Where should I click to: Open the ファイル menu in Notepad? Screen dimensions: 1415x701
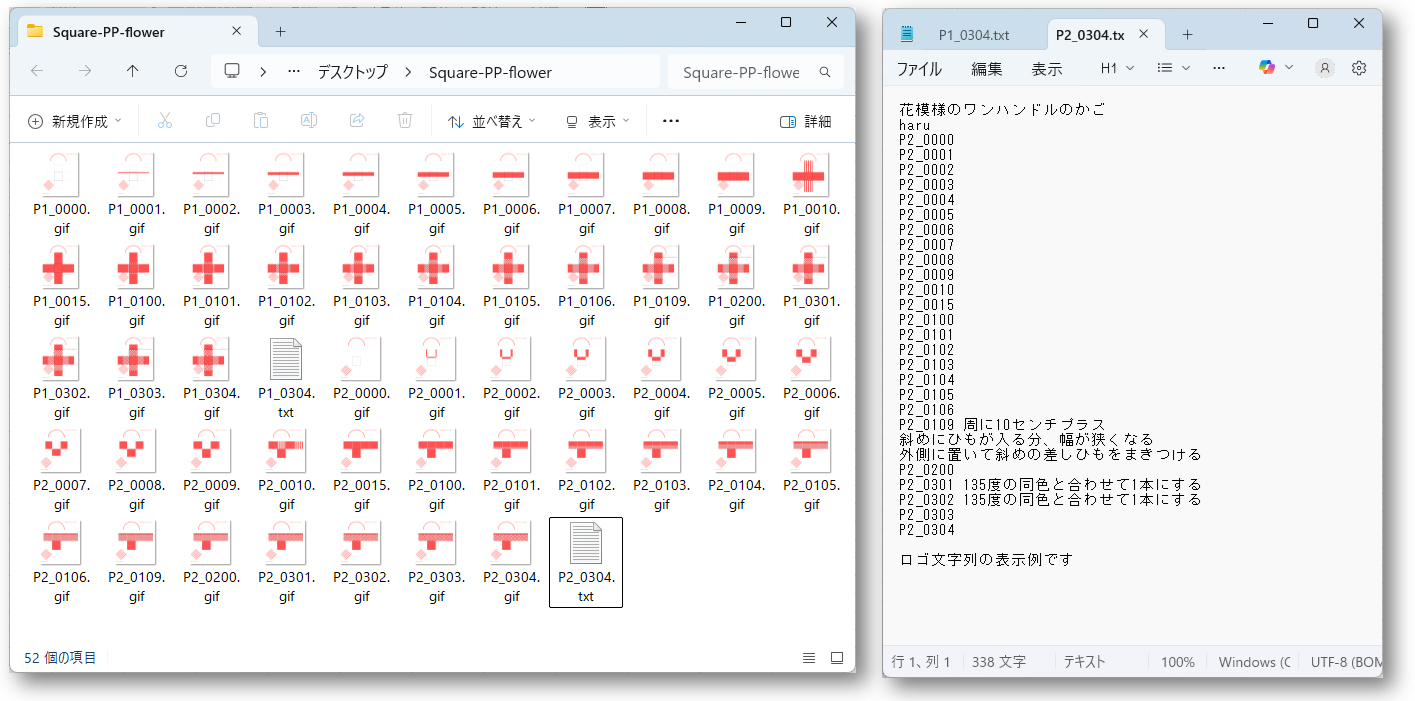click(918, 69)
